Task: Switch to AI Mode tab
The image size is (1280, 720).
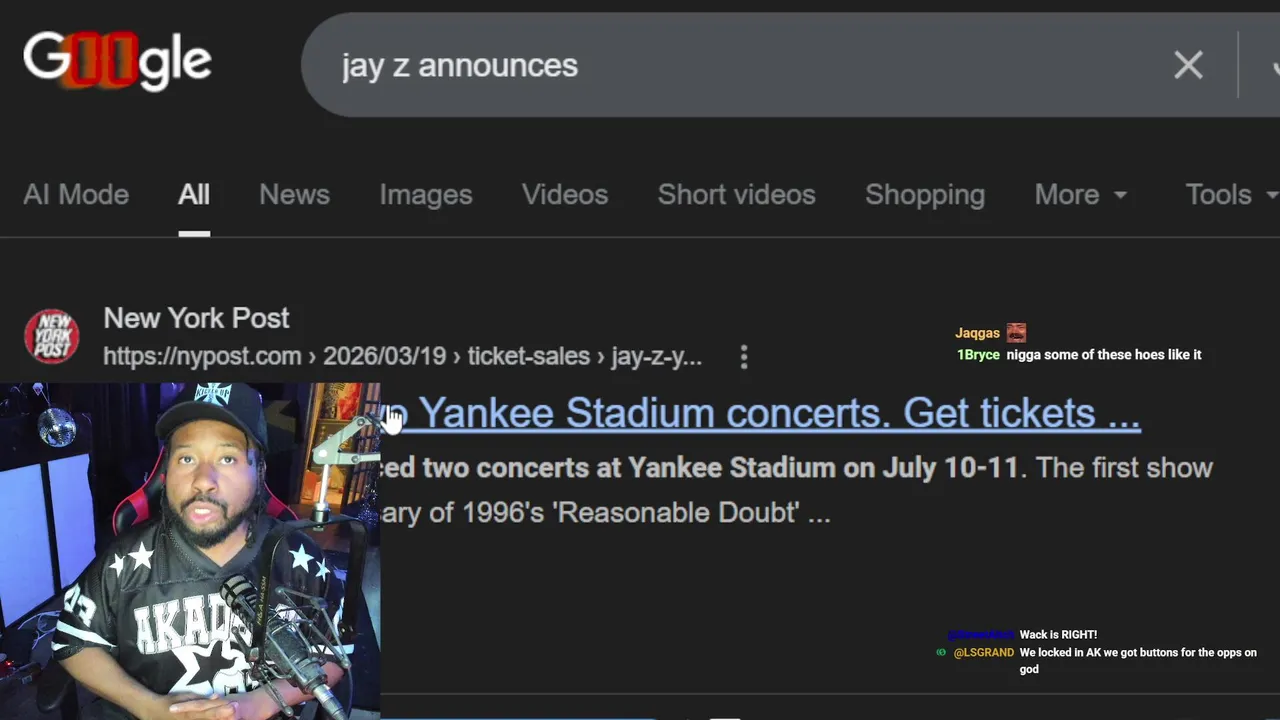Action: click(76, 195)
